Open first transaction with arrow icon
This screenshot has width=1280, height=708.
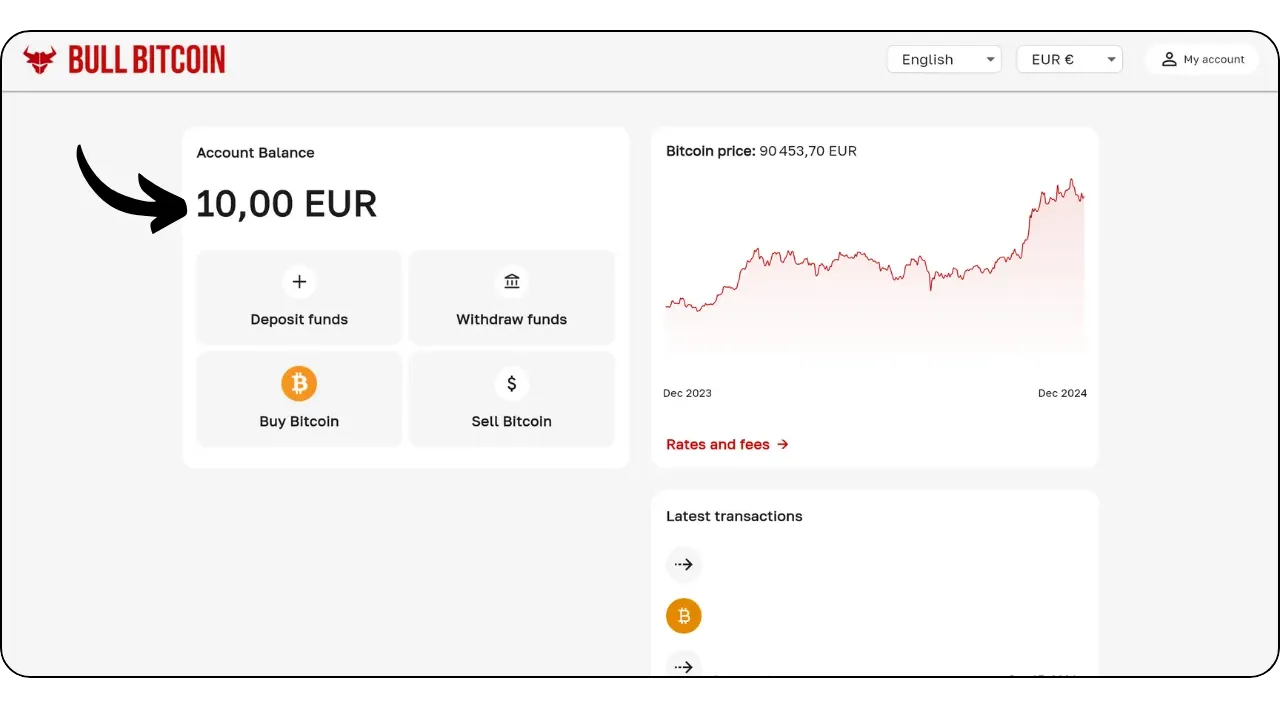(x=684, y=565)
